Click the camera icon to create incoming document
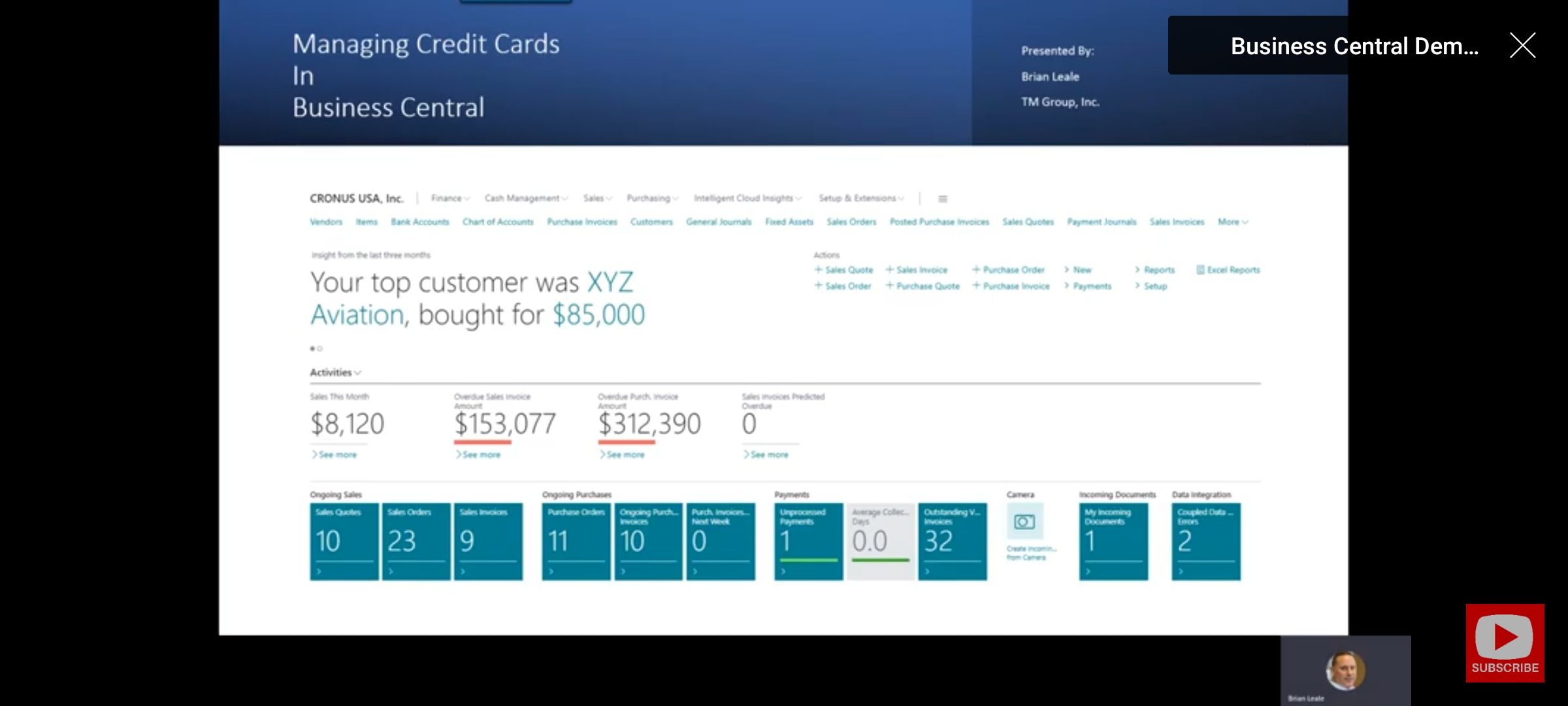The width and height of the screenshot is (1568, 706). [x=1024, y=522]
